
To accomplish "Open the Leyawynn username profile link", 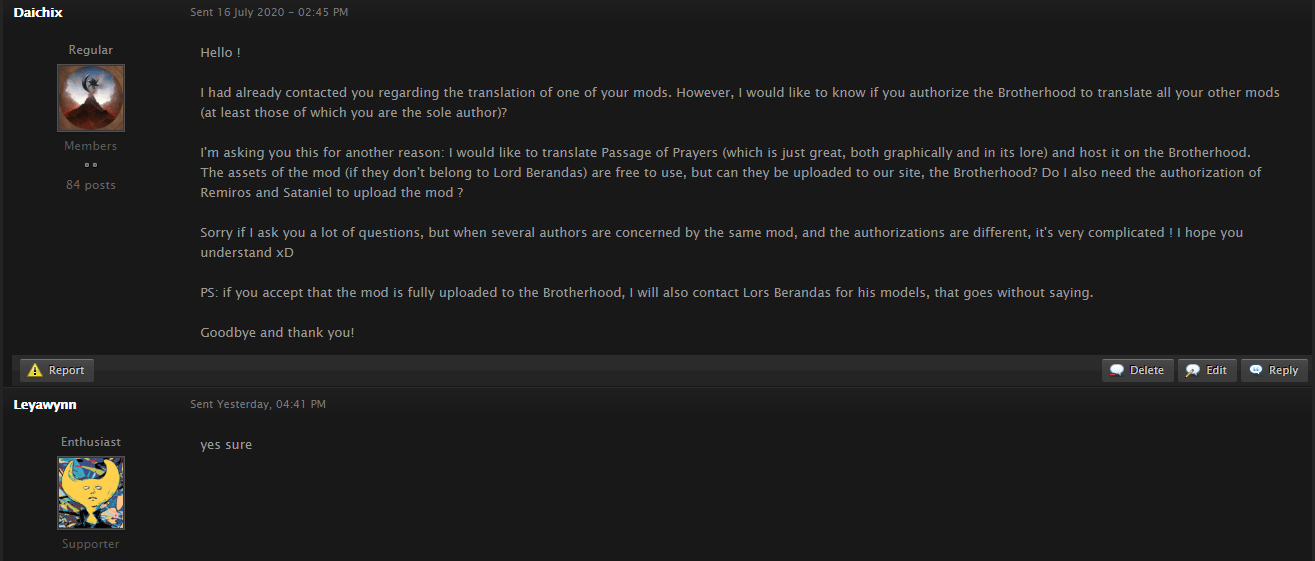I will pos(45,404).
